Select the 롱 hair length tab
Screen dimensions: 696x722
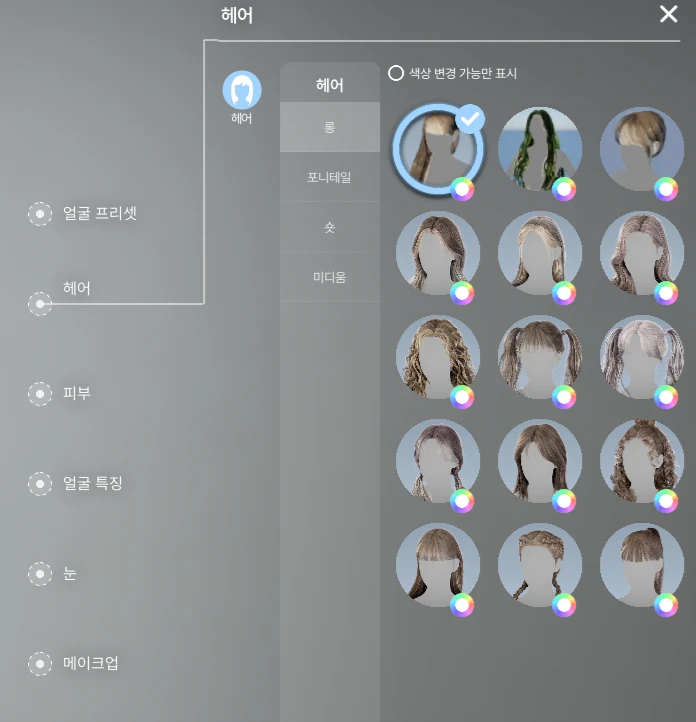[329, 127]
